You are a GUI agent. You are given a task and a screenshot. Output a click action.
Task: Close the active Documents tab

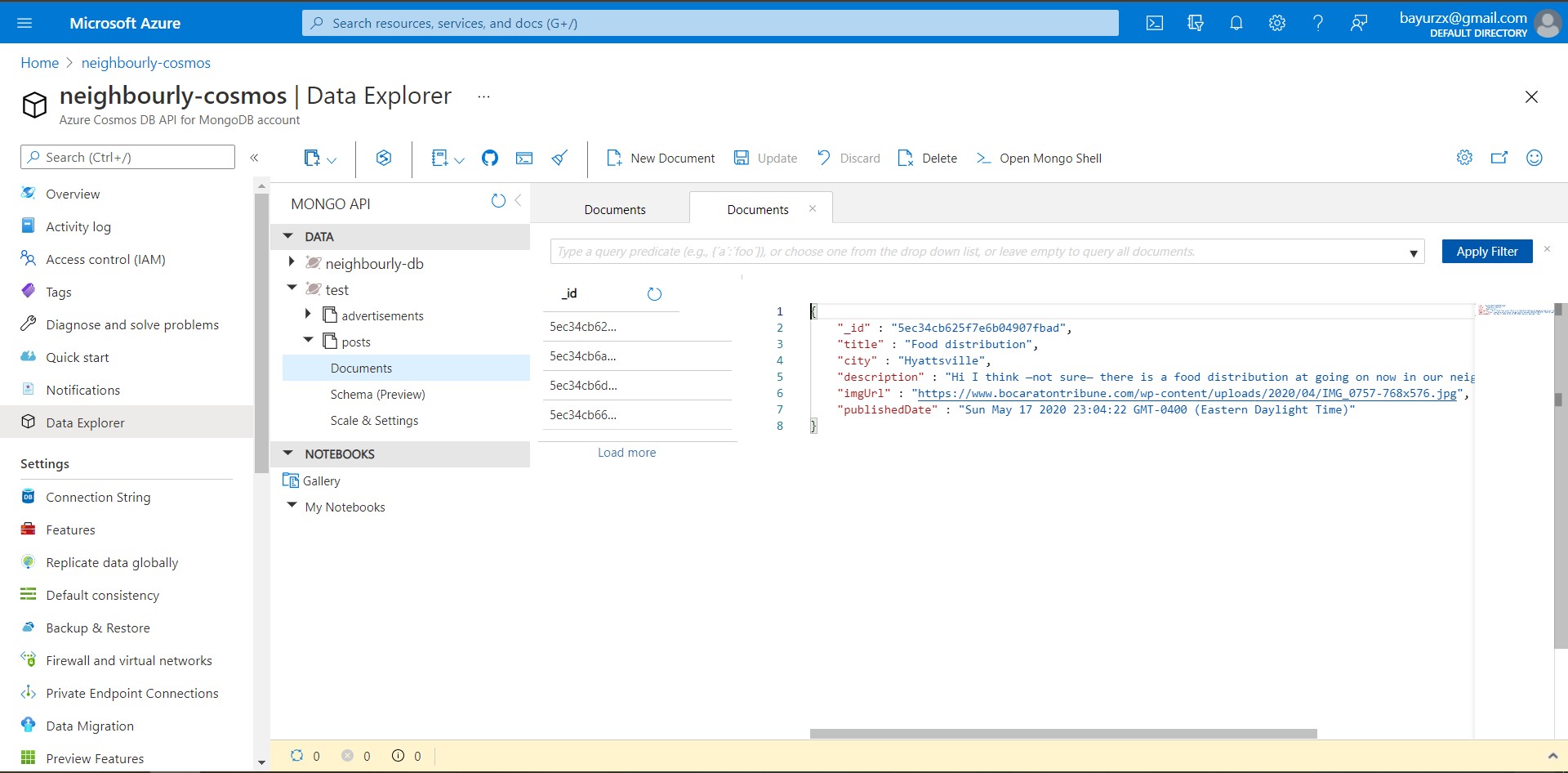click(813, 208)
